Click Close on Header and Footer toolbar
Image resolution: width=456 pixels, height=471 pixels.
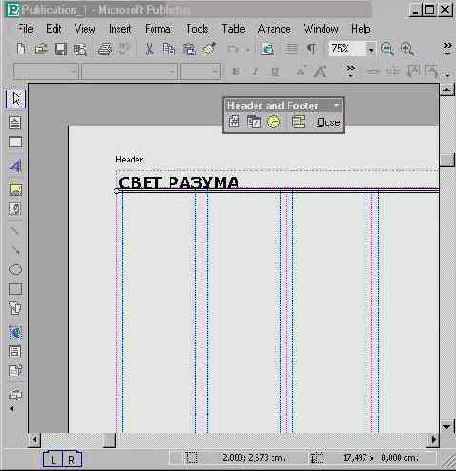328,122
